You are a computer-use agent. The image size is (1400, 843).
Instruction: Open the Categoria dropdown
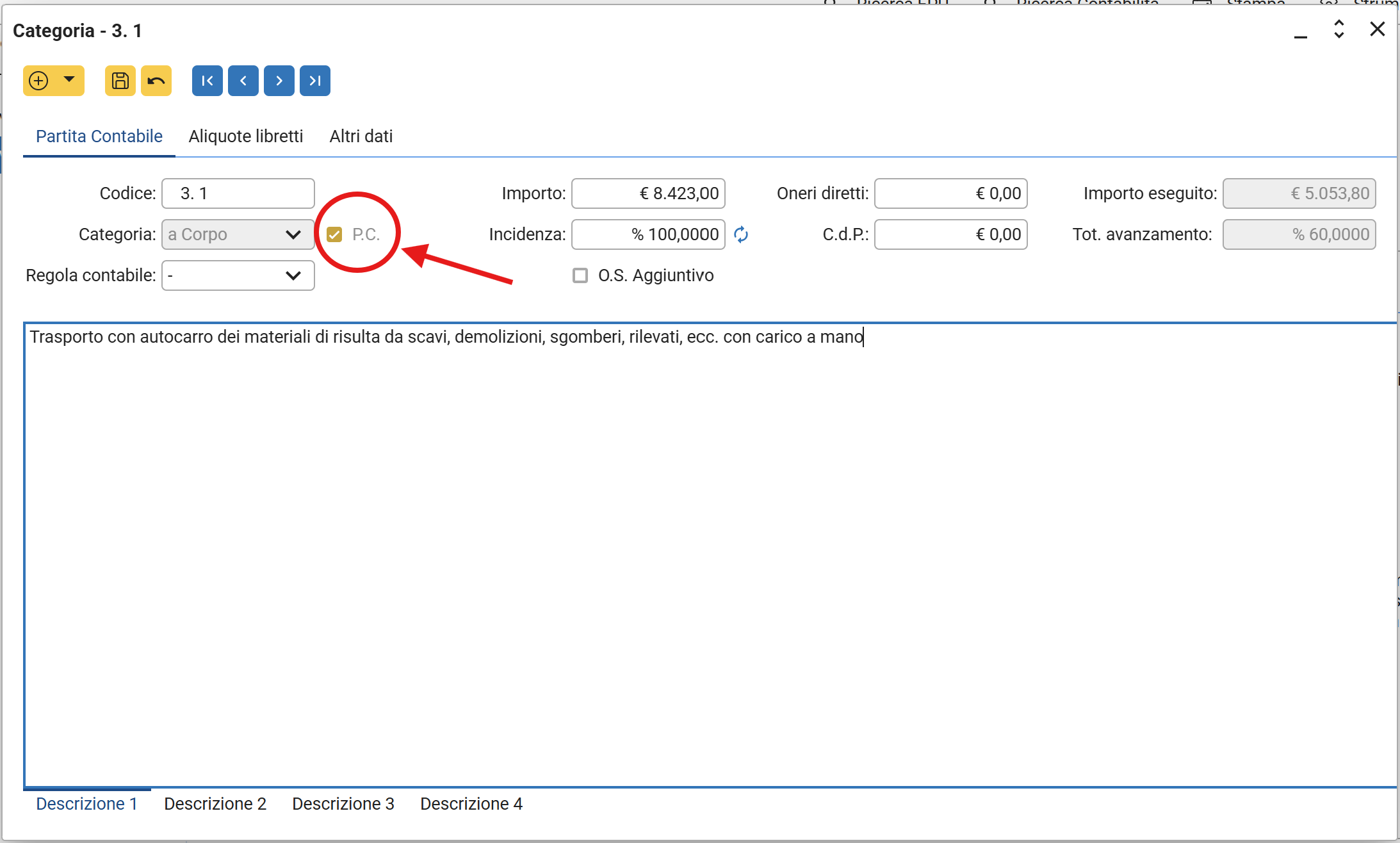(x=238, y=234)
